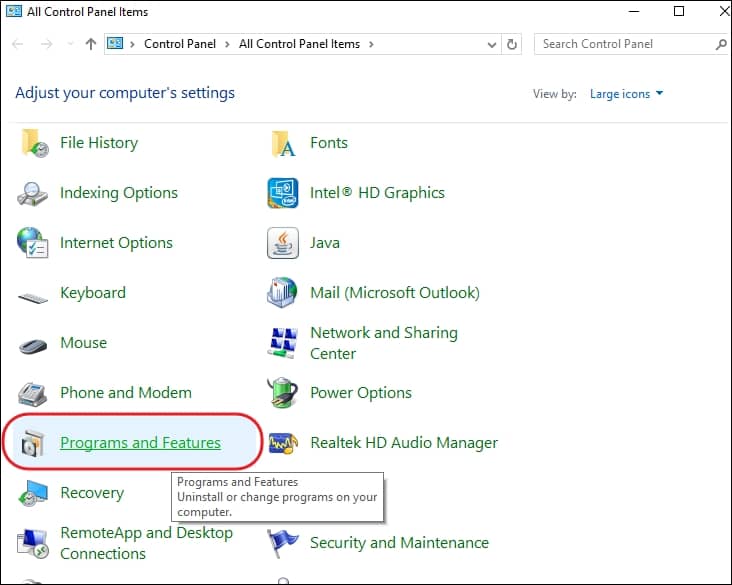Refresh the Control Panel view
The height and width of the screenshot is (585, 732).
(512, 44)
